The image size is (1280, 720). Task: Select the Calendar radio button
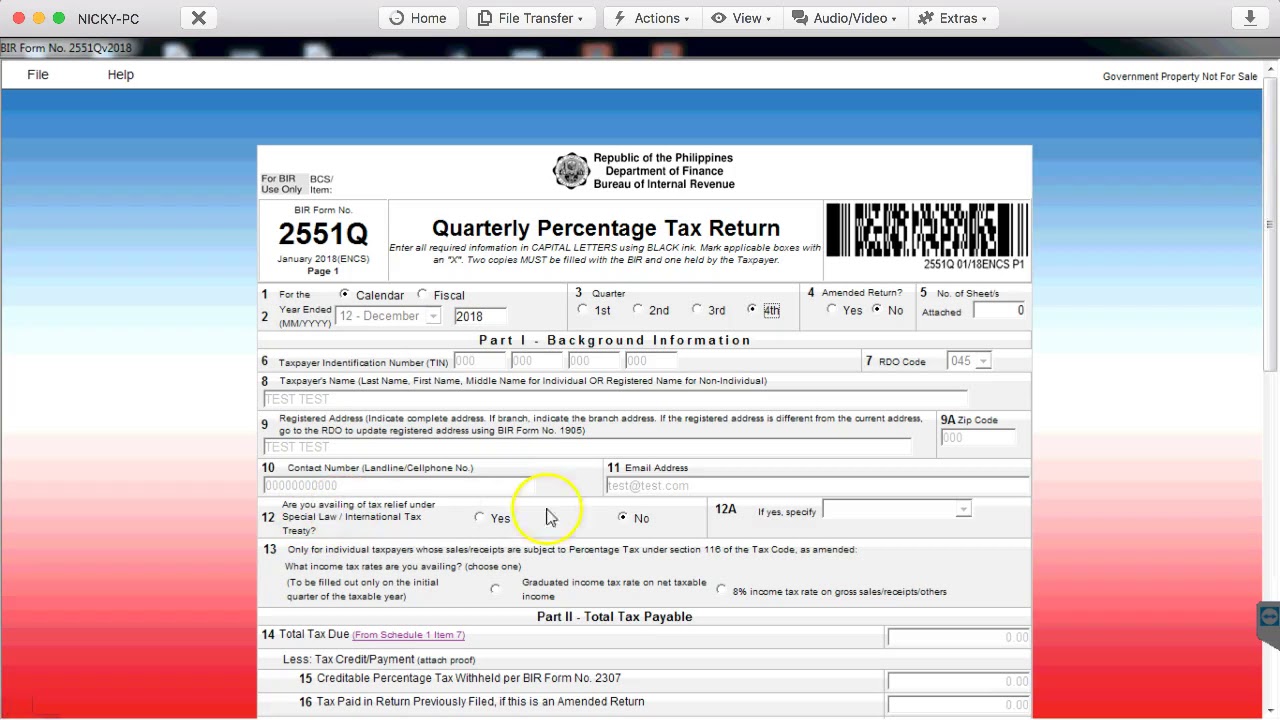(x=345, y=294)
